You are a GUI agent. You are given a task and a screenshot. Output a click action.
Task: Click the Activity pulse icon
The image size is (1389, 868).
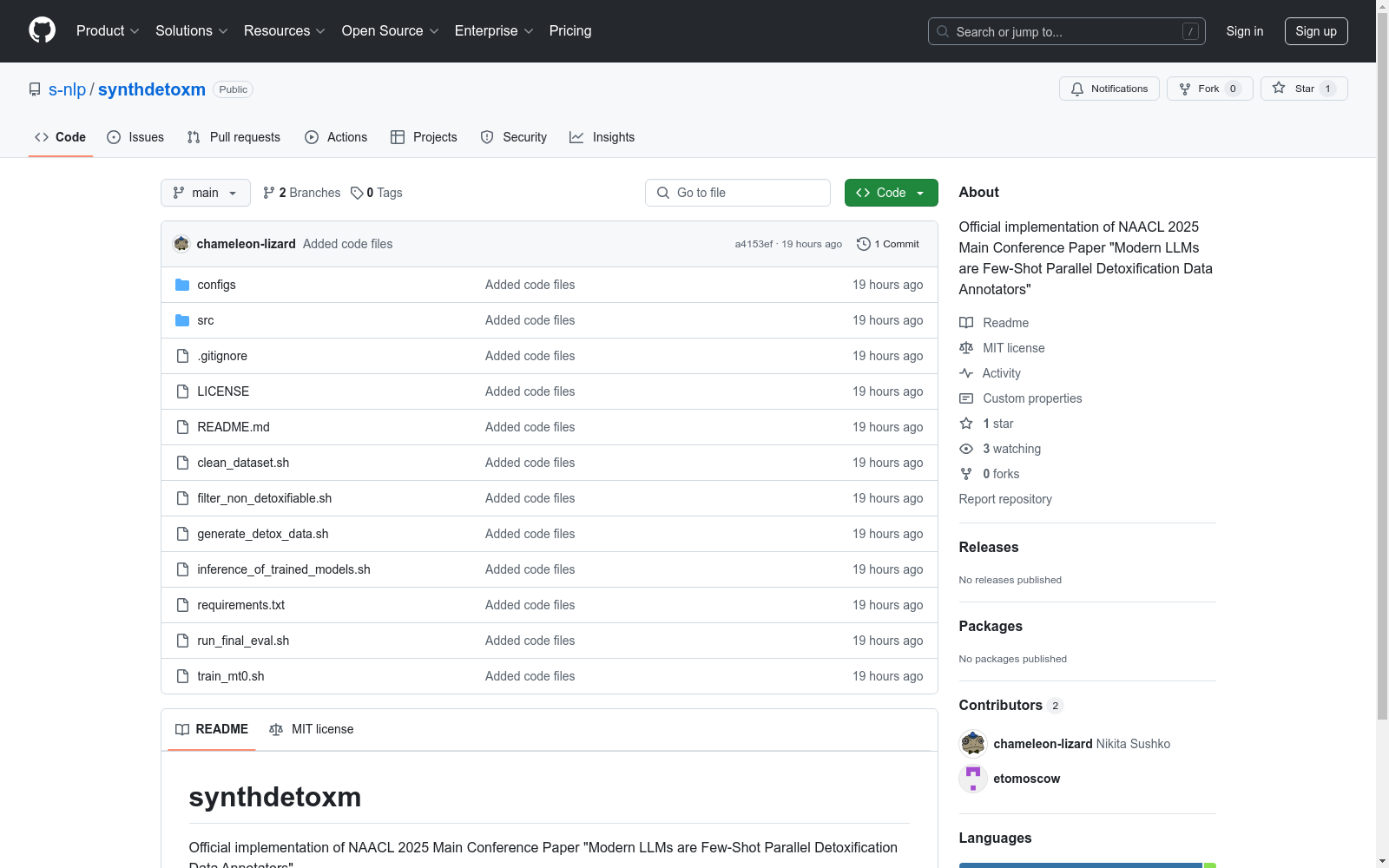coord(966,373)
